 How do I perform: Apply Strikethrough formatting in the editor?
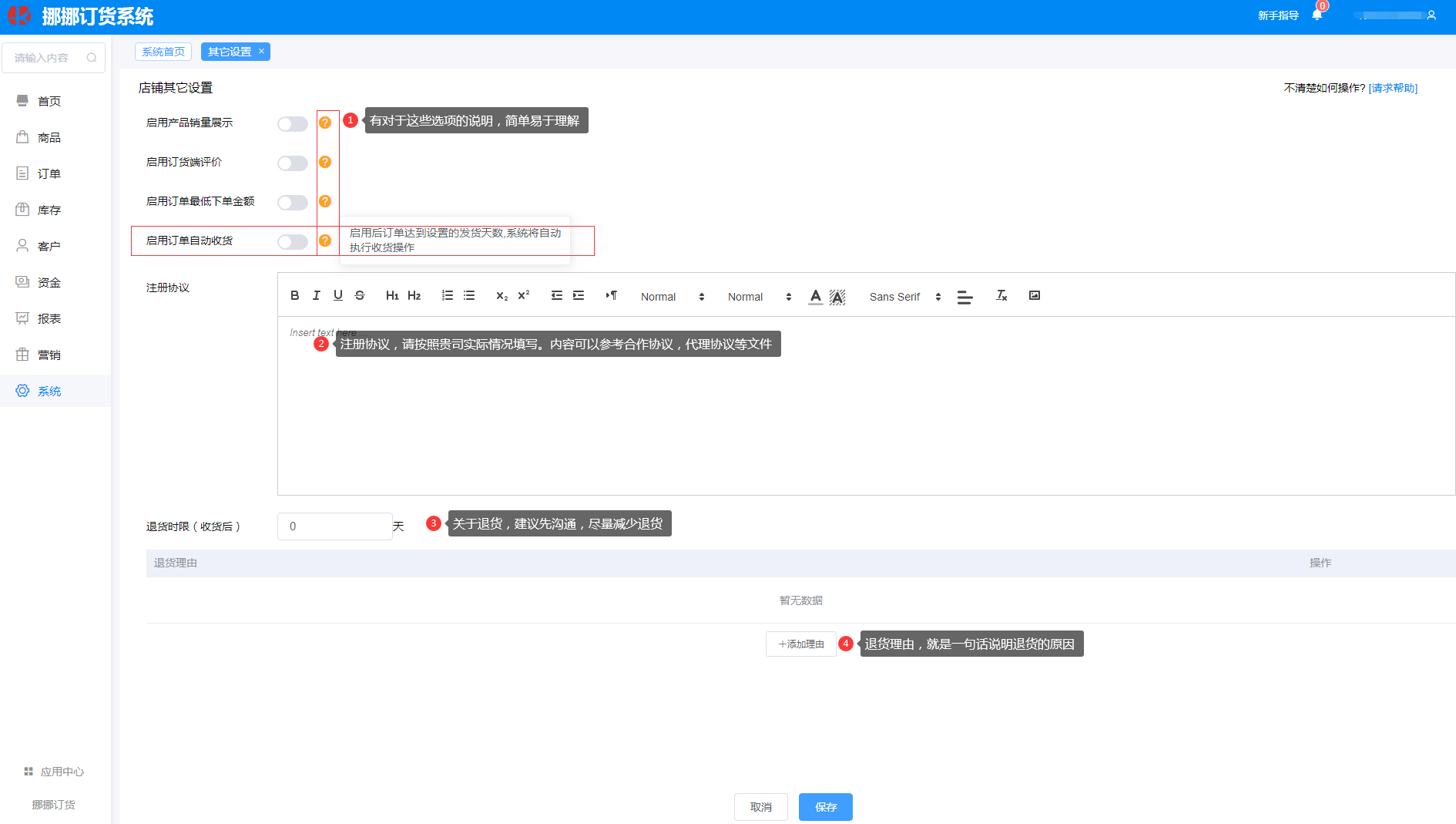pyautogui.click(x=359, y=295)
